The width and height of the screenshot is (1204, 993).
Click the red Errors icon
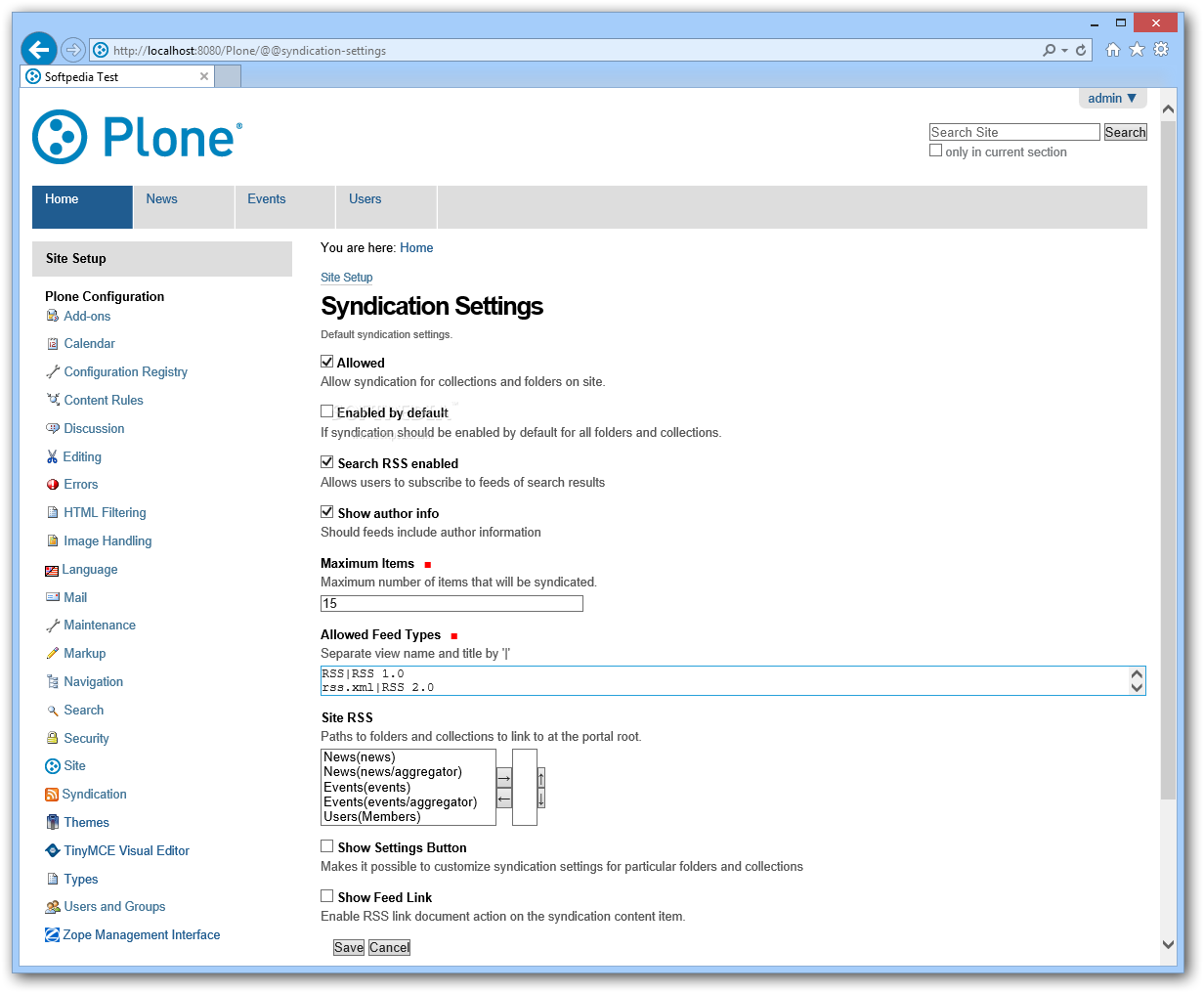pos(53,485)
